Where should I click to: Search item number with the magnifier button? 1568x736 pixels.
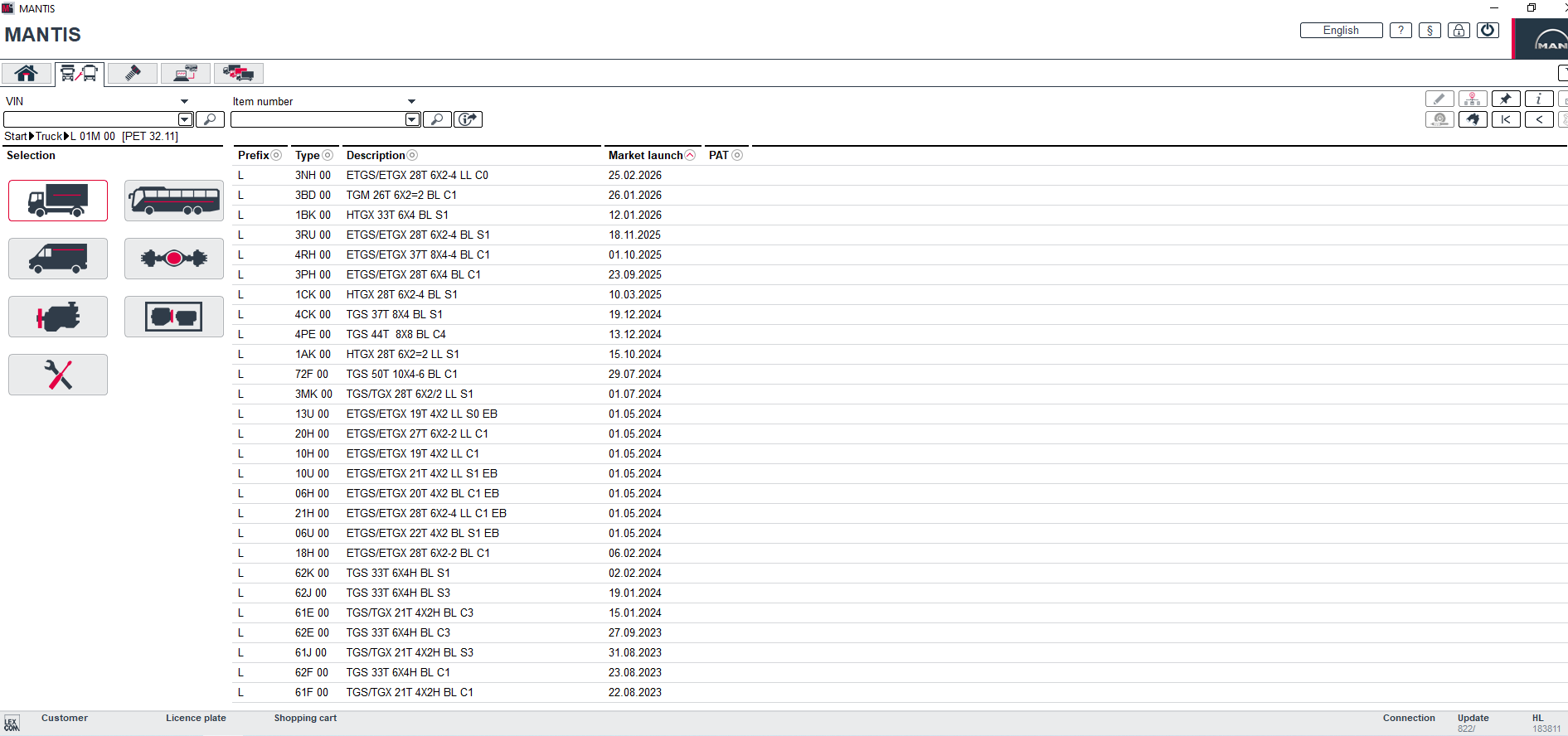tap(437, 119)
